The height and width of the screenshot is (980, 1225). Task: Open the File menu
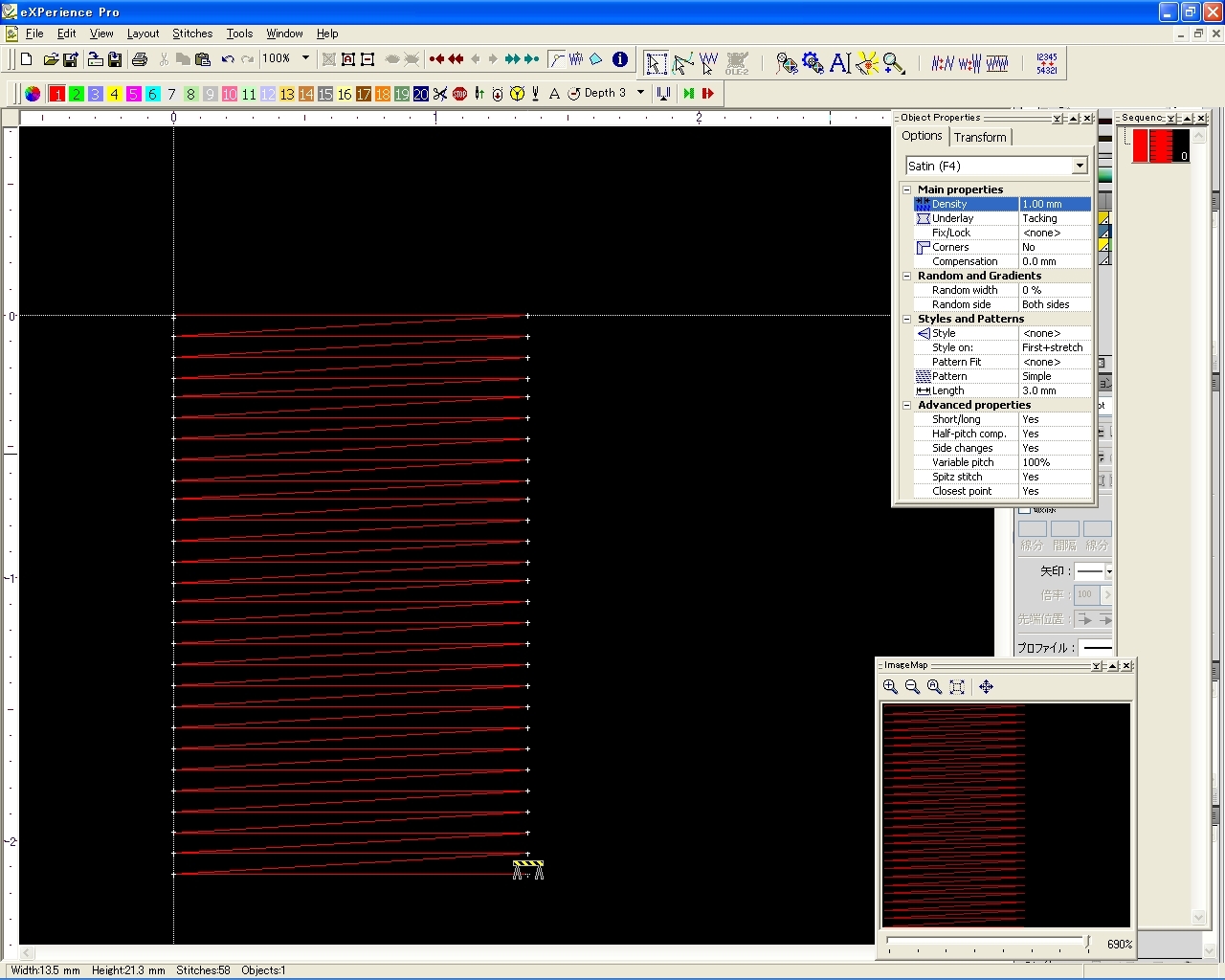pyautogui.click(x=34, y=33)
